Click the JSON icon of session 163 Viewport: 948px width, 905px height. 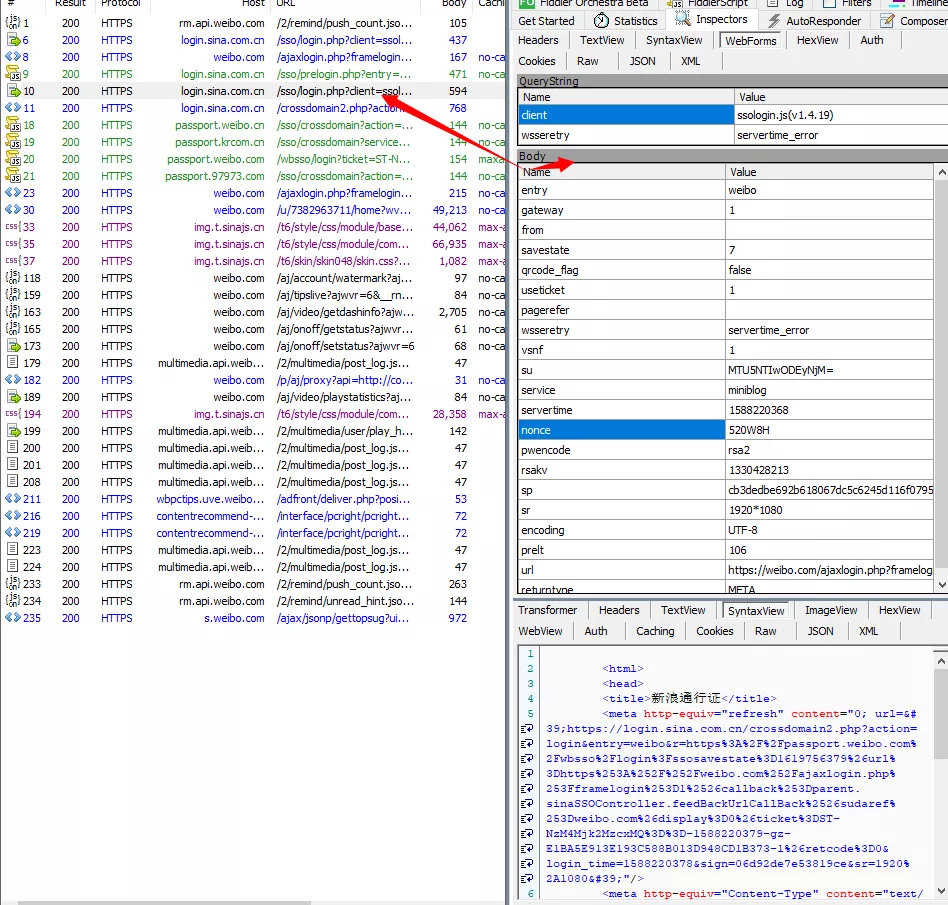click(x=12, y=312)
